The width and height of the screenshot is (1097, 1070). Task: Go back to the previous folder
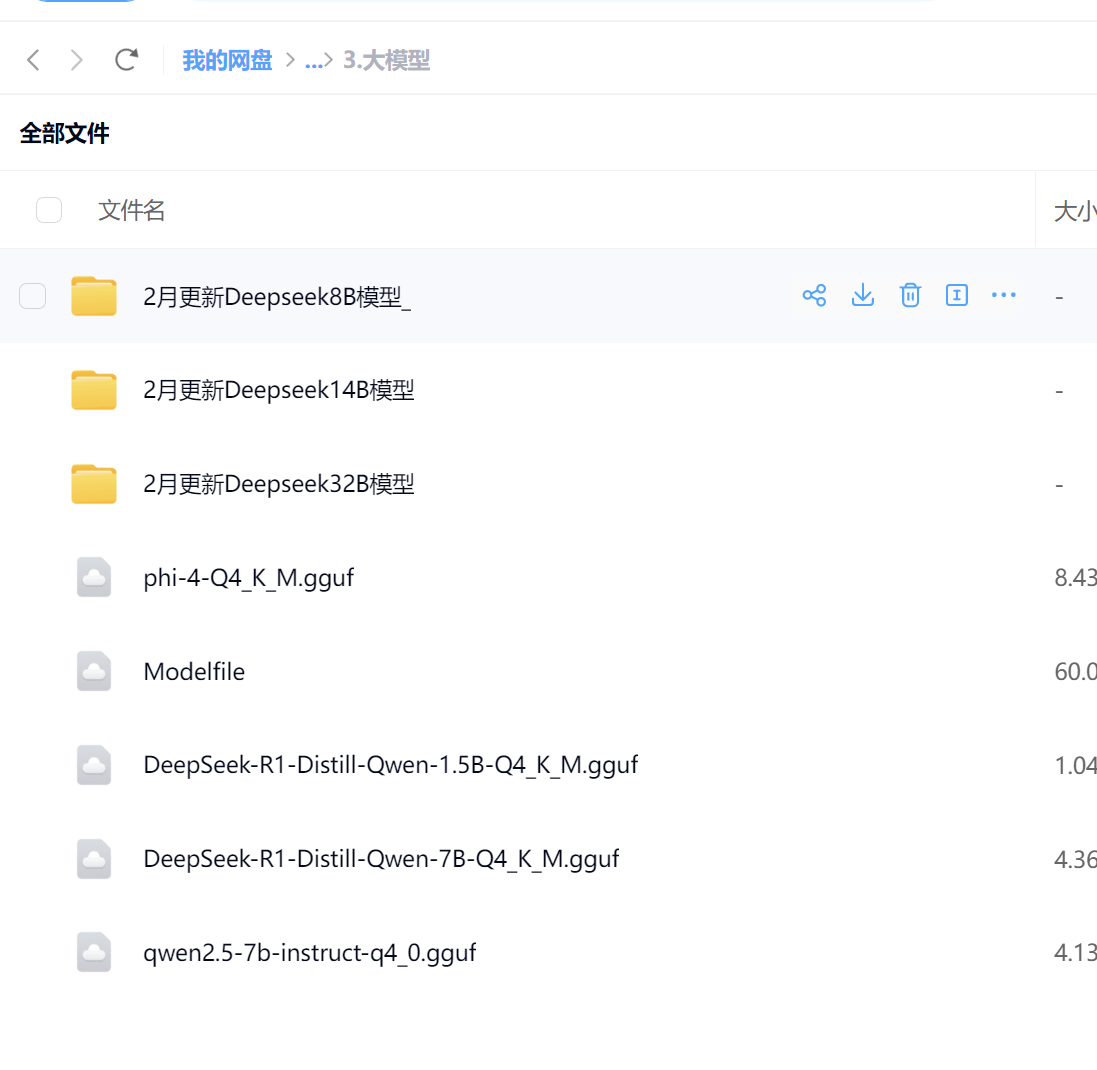(x=32, y=59)
